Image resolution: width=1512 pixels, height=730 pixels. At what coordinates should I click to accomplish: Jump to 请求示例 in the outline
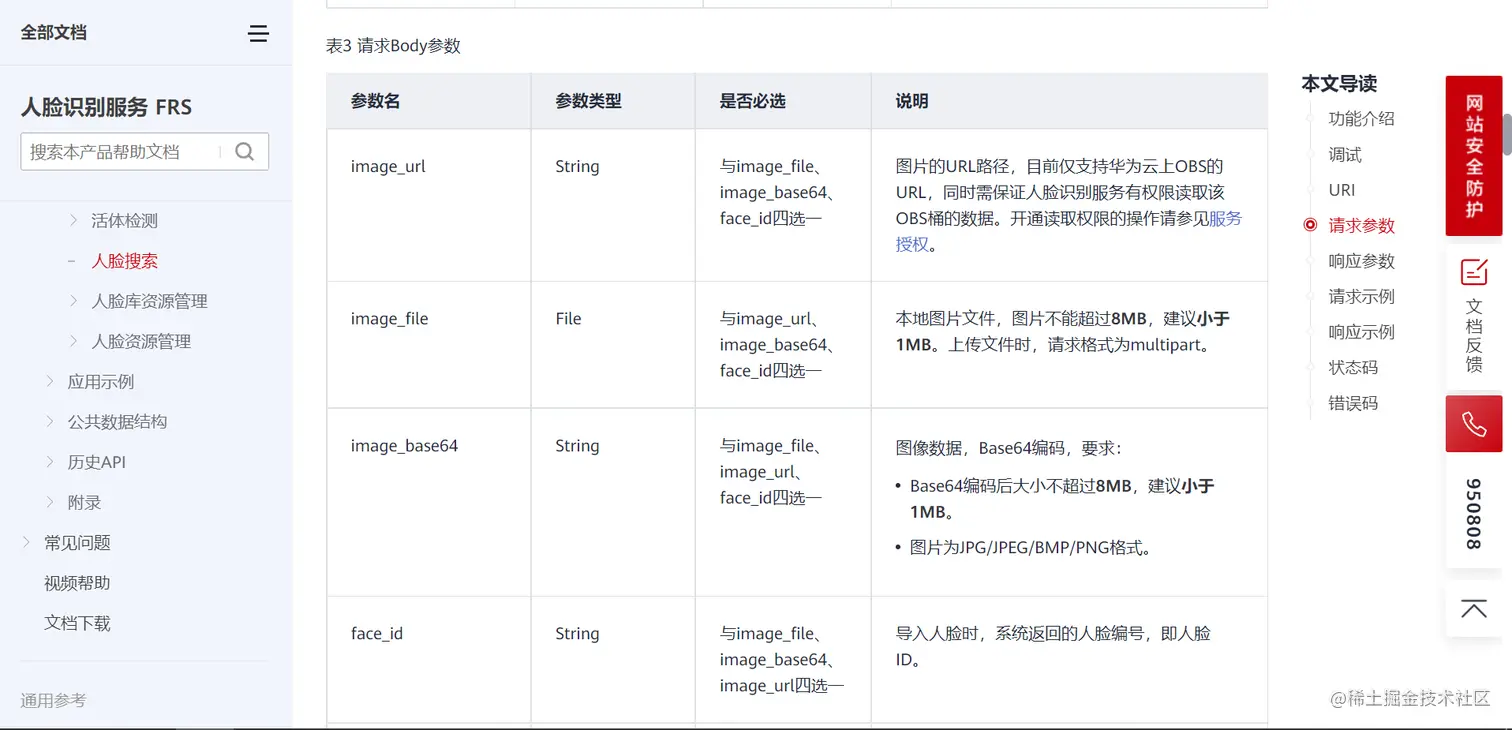[1361, 297]
